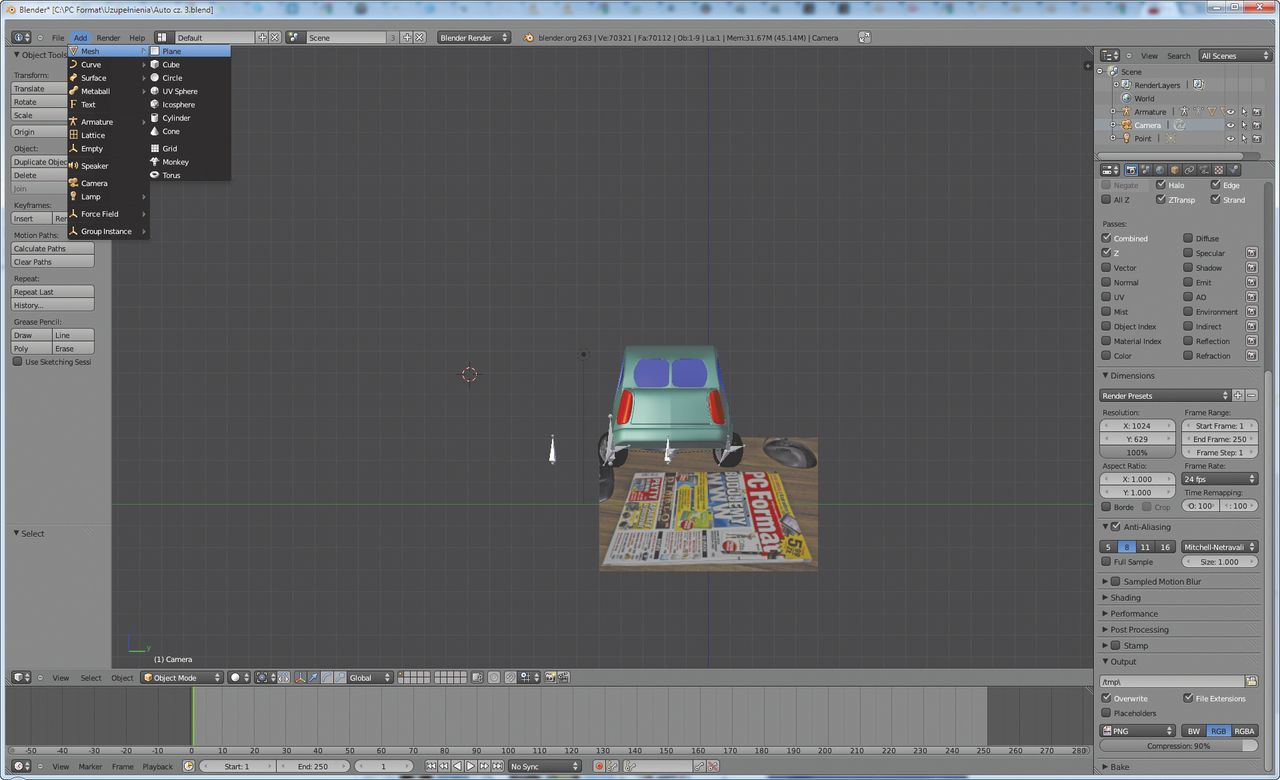Screen dimensions: 1280x780
Task: Open the Curve submenu in Add menu
Action: [108, 64]
